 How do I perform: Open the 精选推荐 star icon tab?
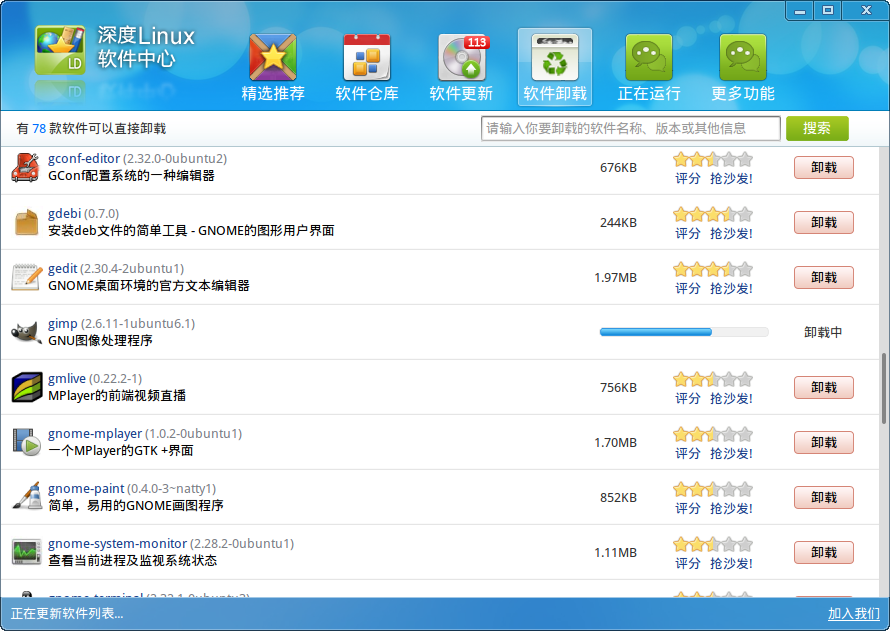[x=273, y=57]
